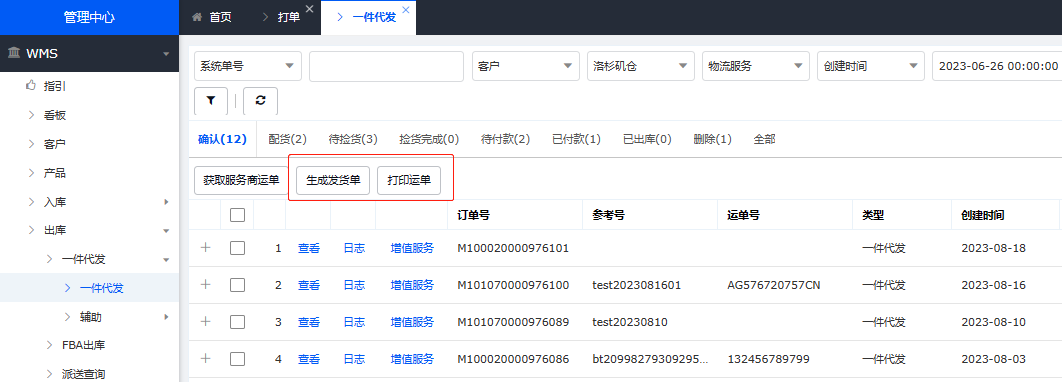Check the box for order M101070000976100
1062x382 pixels.
click(x=237, y=285)
